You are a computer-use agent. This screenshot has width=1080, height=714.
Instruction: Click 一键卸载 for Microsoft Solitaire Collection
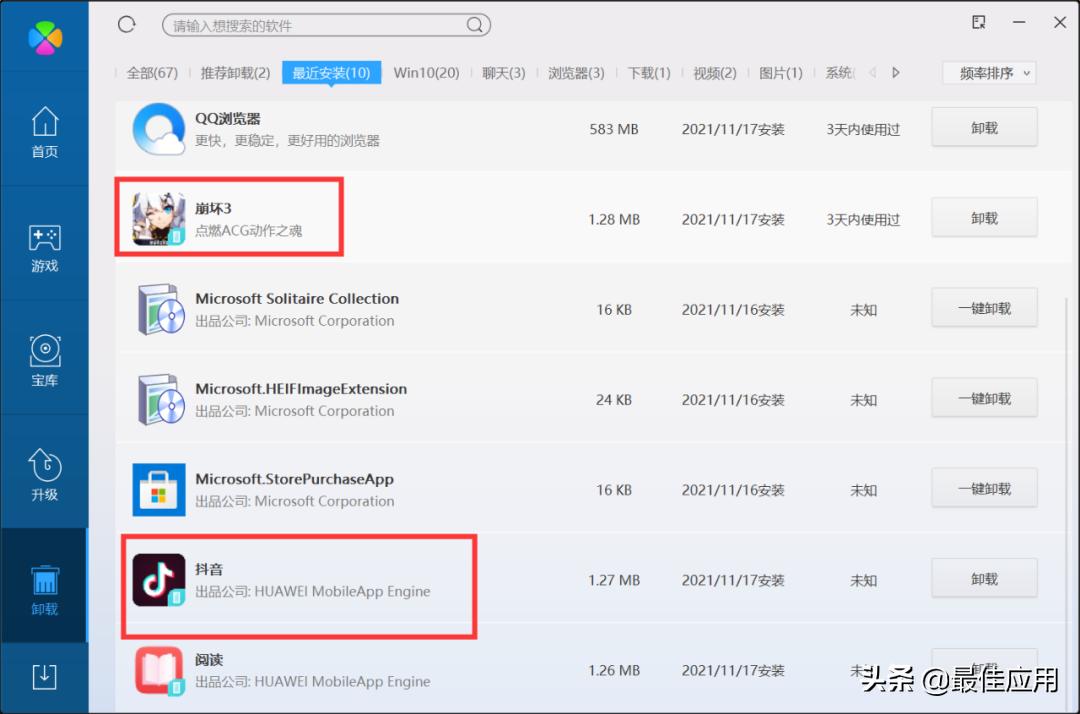click(x=984, y=308)
